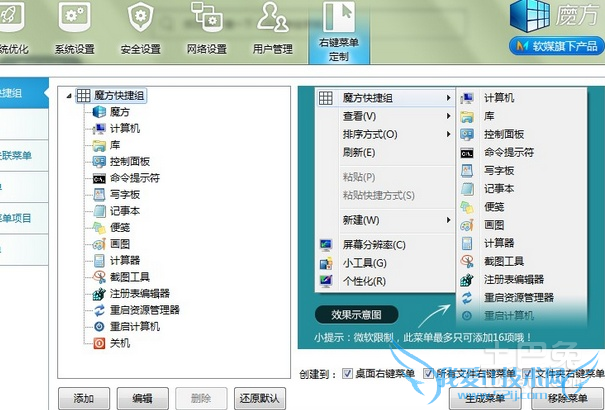This screenshot has height=410, width=605.
Task: Select 命令提示符 icon in tree list
Action: (x=99, y=179)
